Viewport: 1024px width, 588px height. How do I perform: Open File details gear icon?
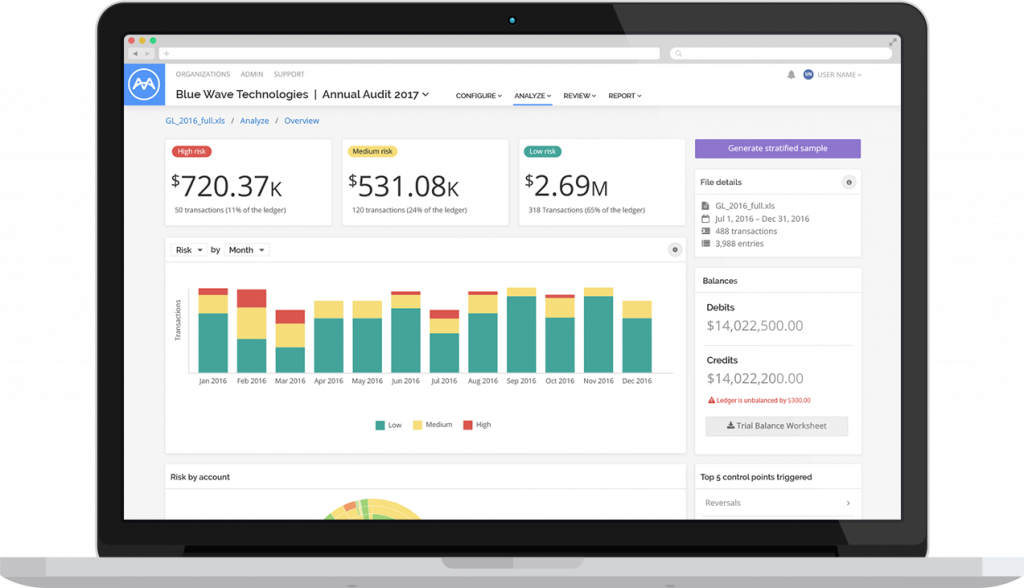pos(848,182)
